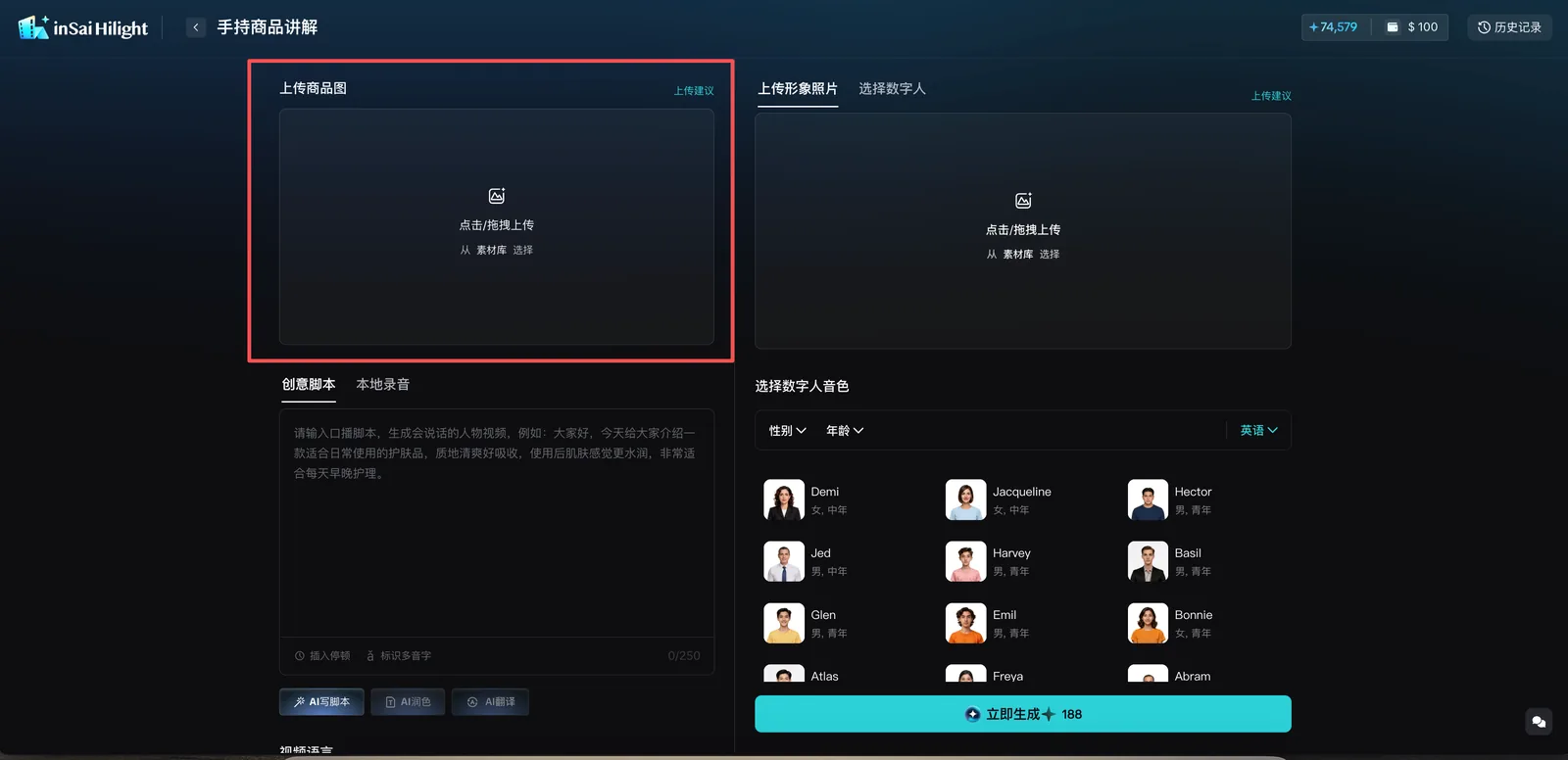Open the 英语 language dropdown
The height and width of the screenshot is (760, 1568).
point(1258,431)
